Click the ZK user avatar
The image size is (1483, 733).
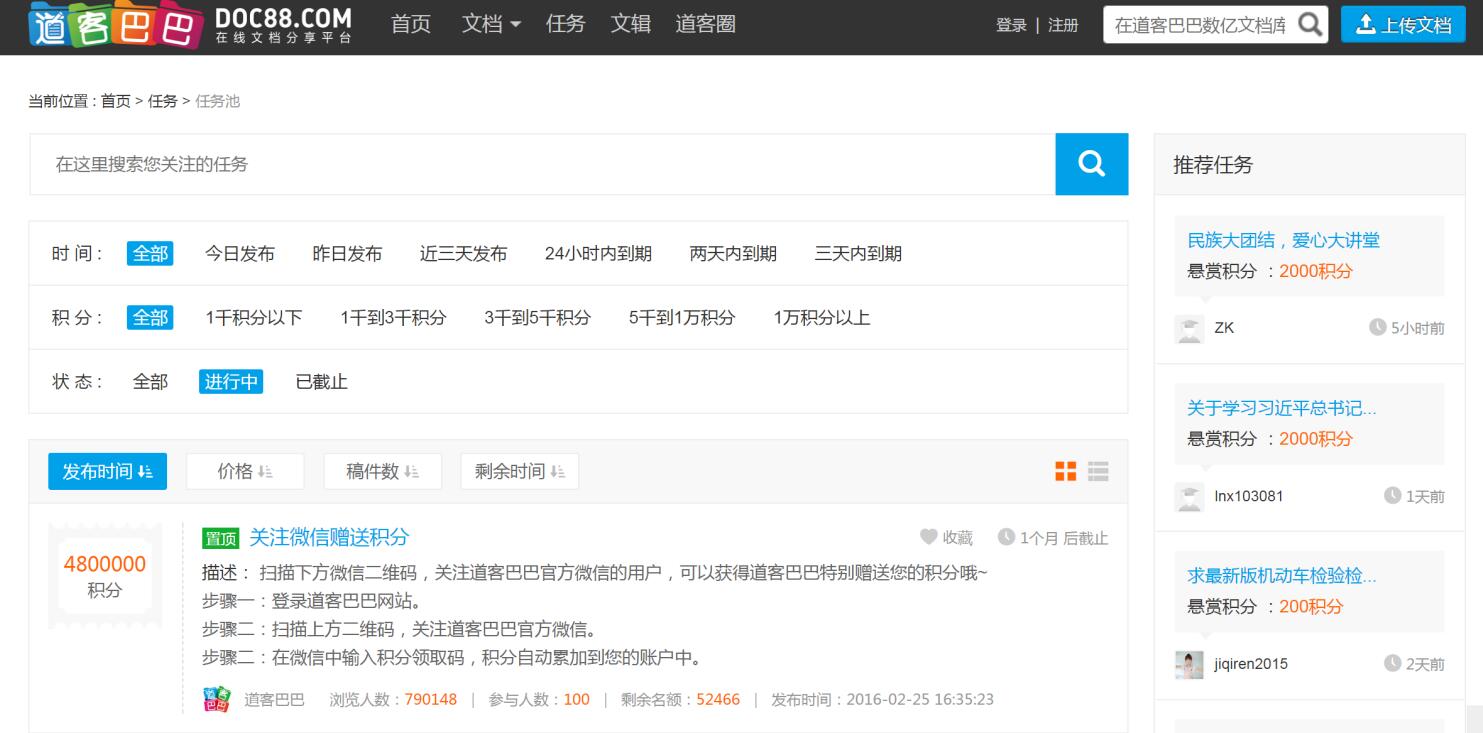click(1189, 328)
